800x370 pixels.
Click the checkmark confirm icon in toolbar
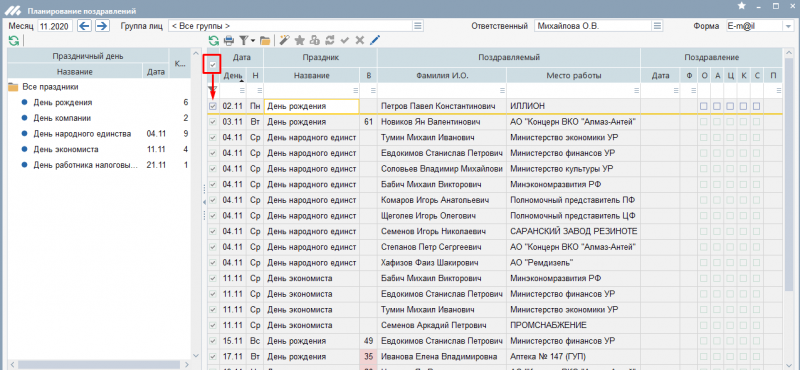[345, 40]
